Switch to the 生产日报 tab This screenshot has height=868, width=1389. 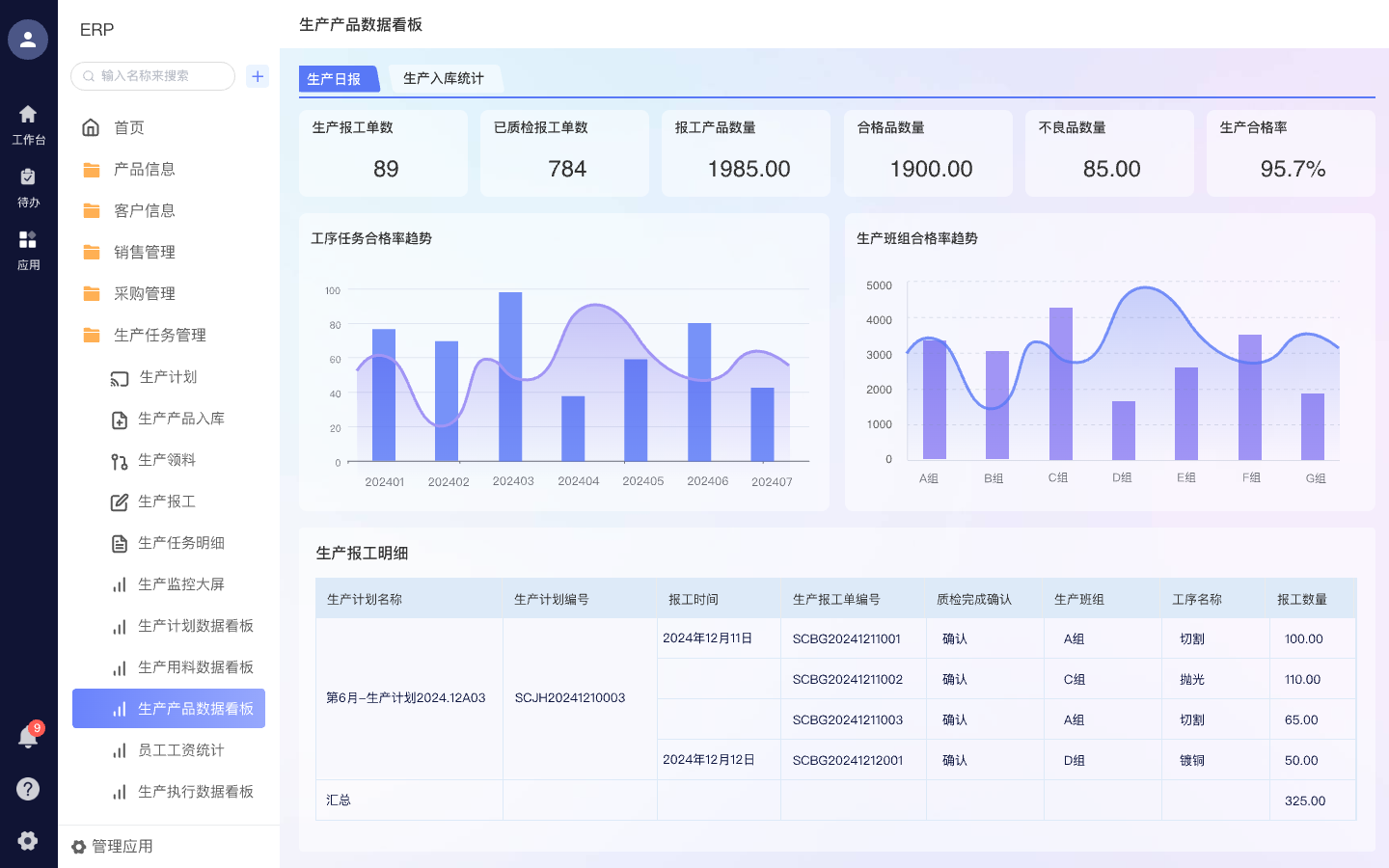(x=339, y=79)
